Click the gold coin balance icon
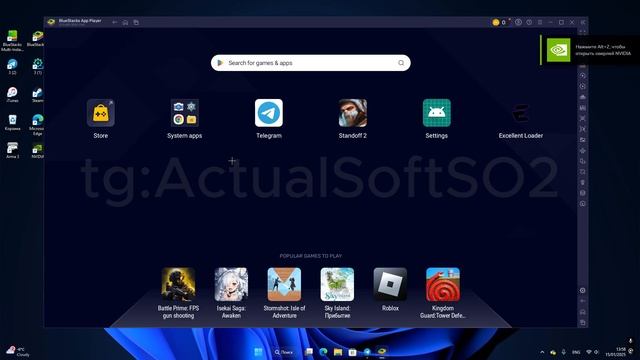The height and width of the screenshot is (360, 640). (496, 22)
